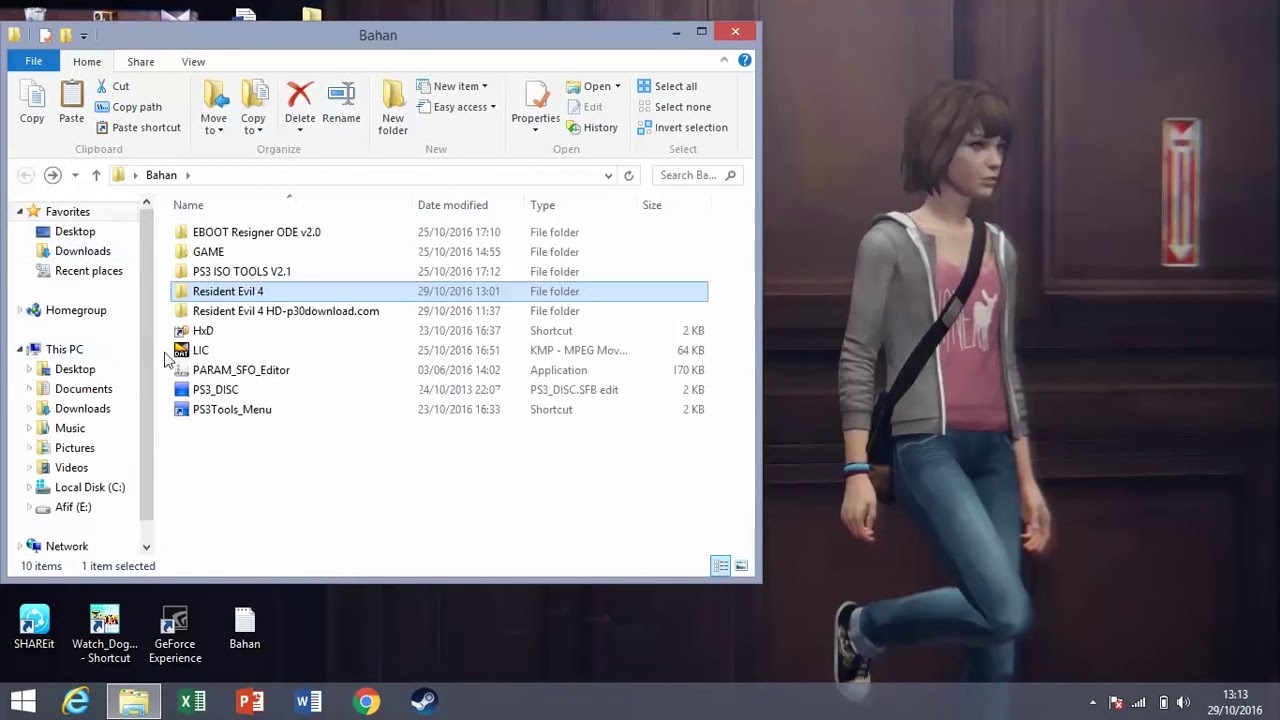Expand the Local Disk (C:) node

coord(29,487)
